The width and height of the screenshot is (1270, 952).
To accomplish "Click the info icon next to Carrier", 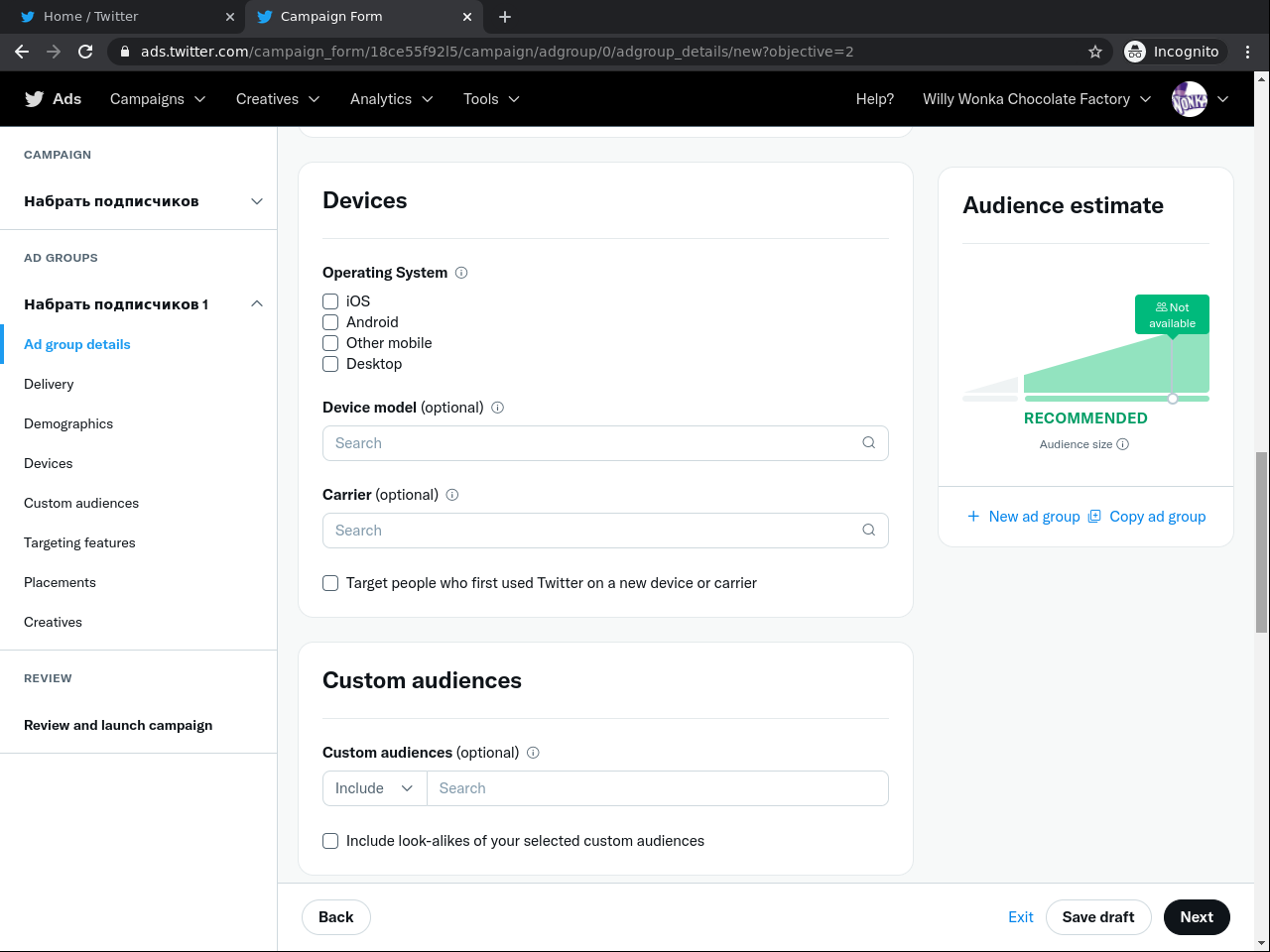I will click(452, 495).
